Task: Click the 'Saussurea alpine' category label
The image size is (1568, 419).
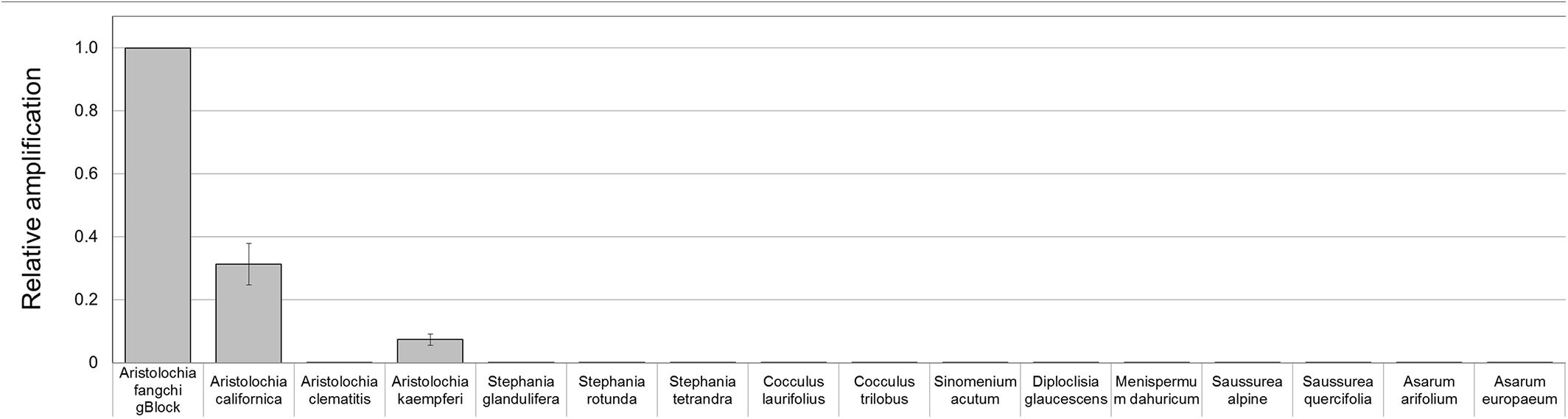Action: point(1247,390)
